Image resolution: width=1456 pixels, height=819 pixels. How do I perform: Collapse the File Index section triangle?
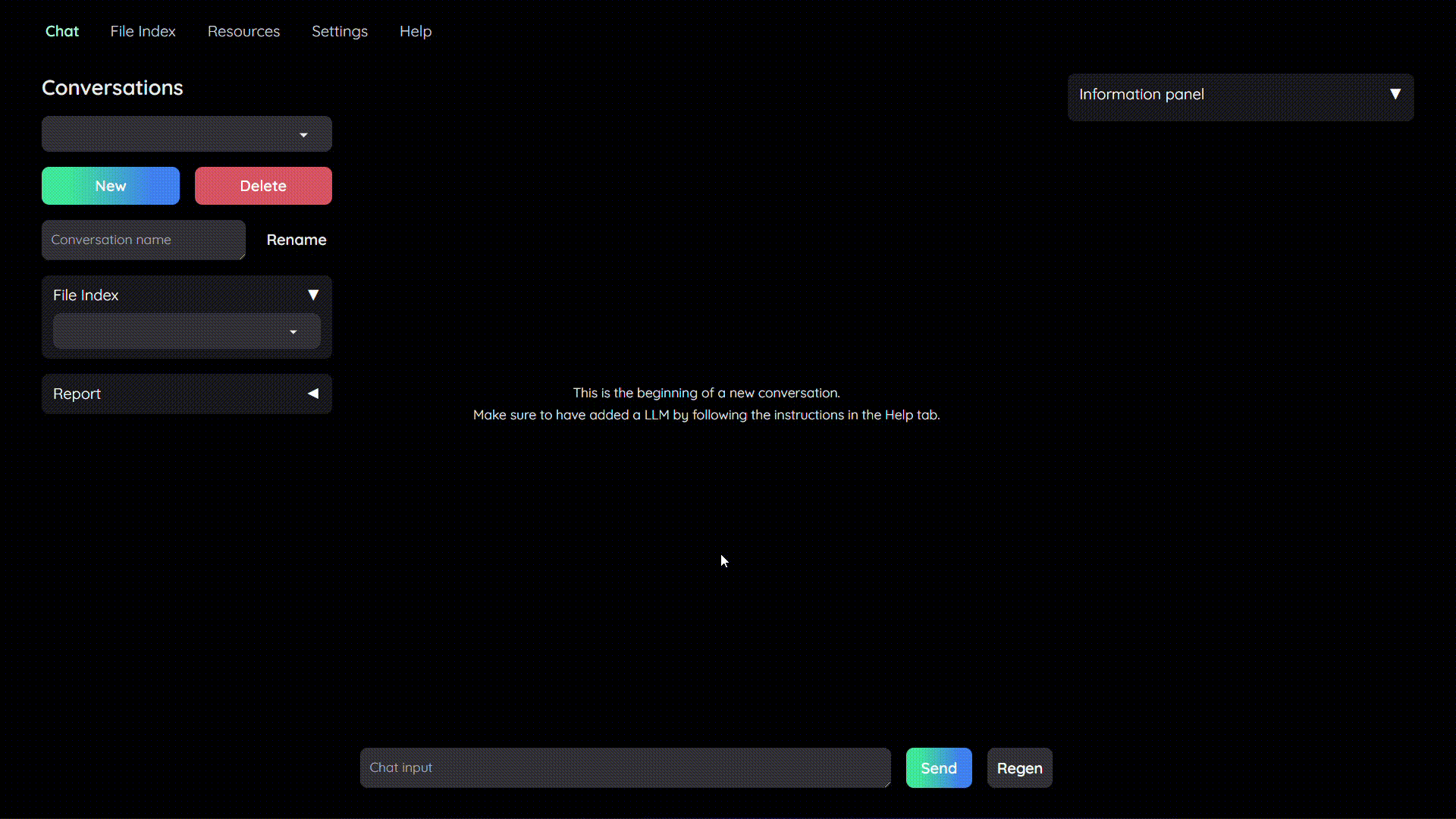[x=312, y=295]
